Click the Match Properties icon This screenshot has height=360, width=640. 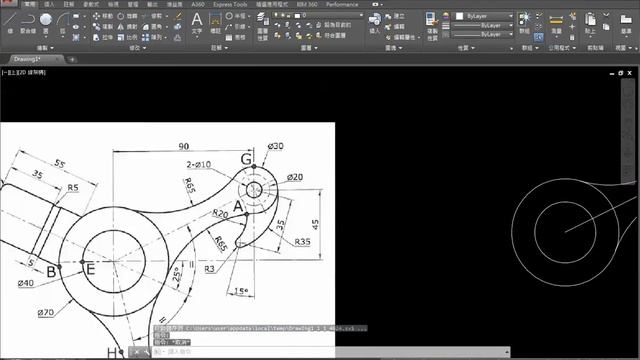(x=432, y=19)
